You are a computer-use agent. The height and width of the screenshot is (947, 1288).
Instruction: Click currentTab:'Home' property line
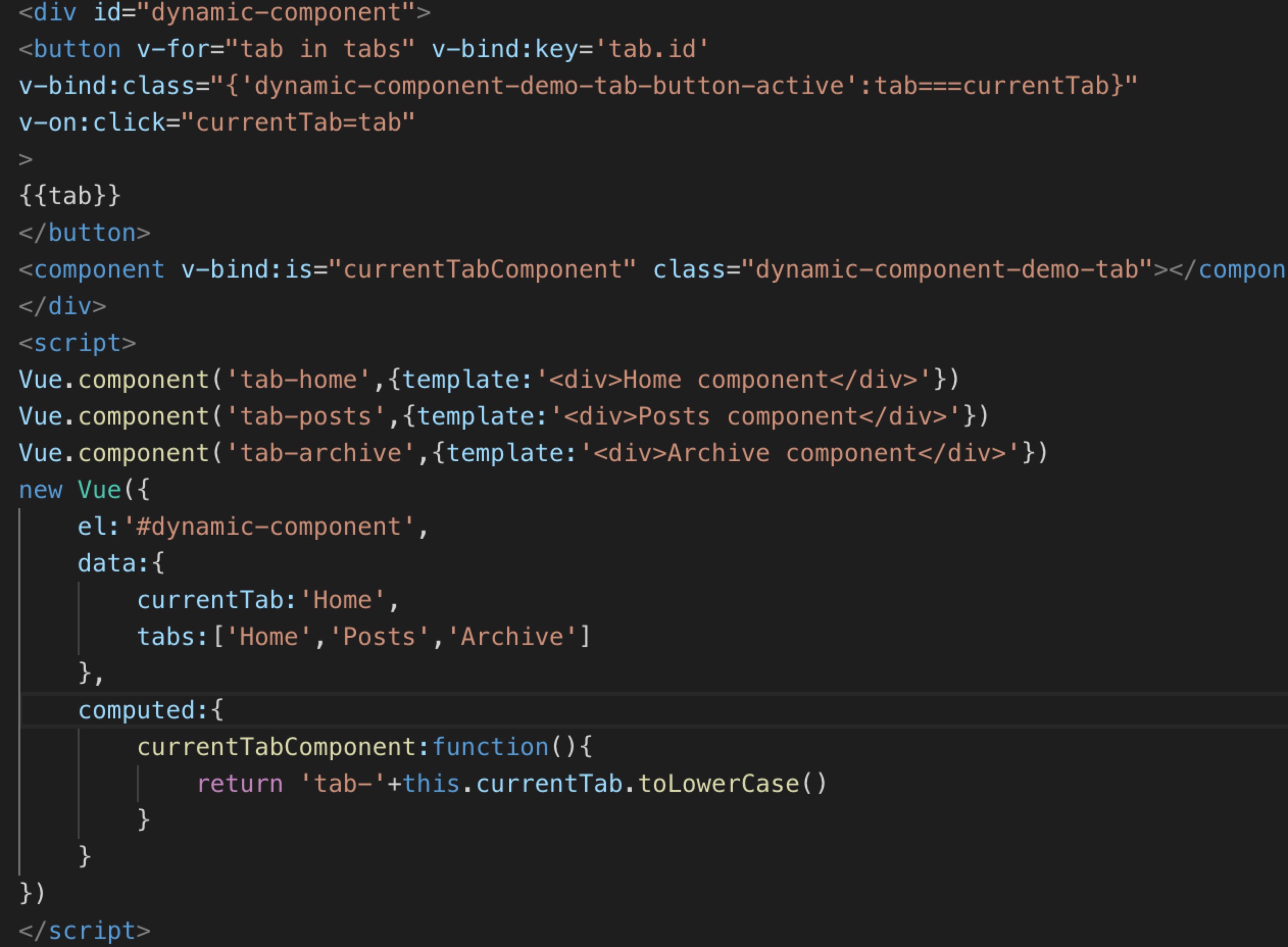tap(268, 600)
